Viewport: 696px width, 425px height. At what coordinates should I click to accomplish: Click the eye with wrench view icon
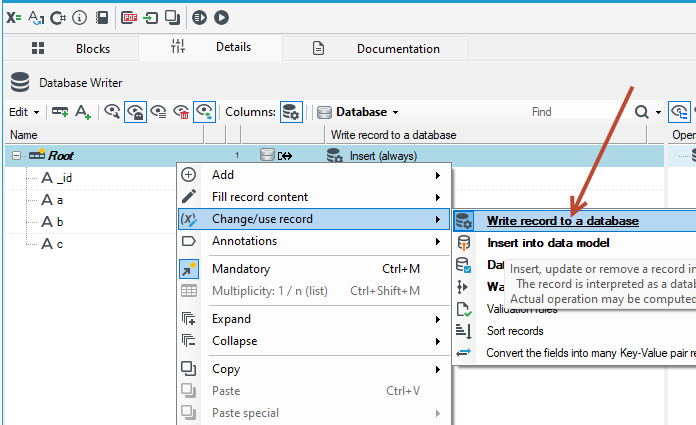point(112,111)
